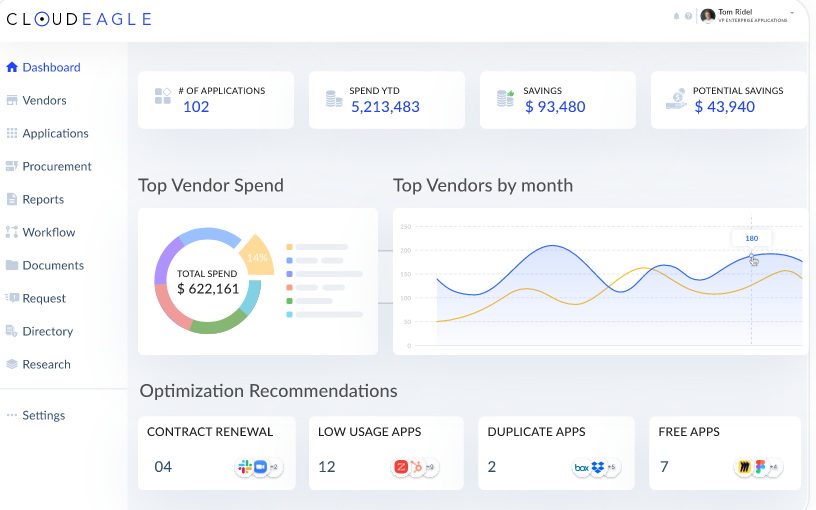
Task: Expand the Tom Ridel user dropdown arrow
Action: pyautogui.click(x=792, y=13)
